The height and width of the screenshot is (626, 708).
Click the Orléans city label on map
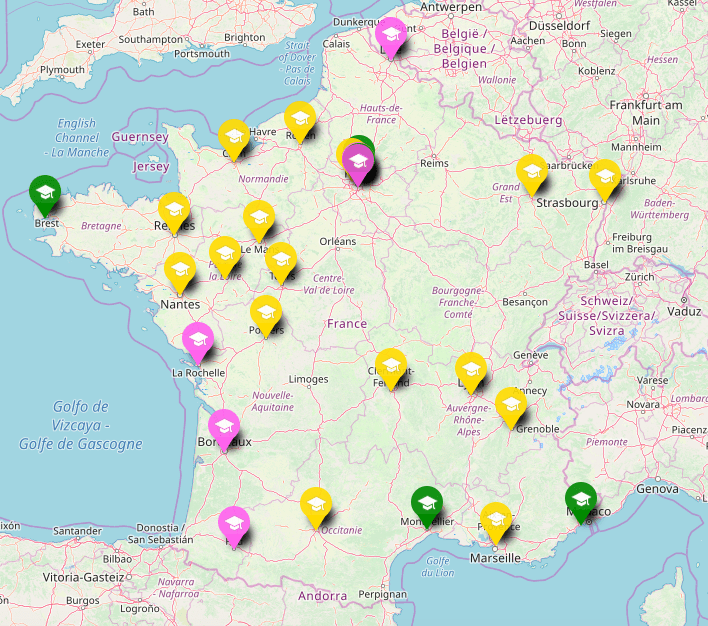[337, 241]
